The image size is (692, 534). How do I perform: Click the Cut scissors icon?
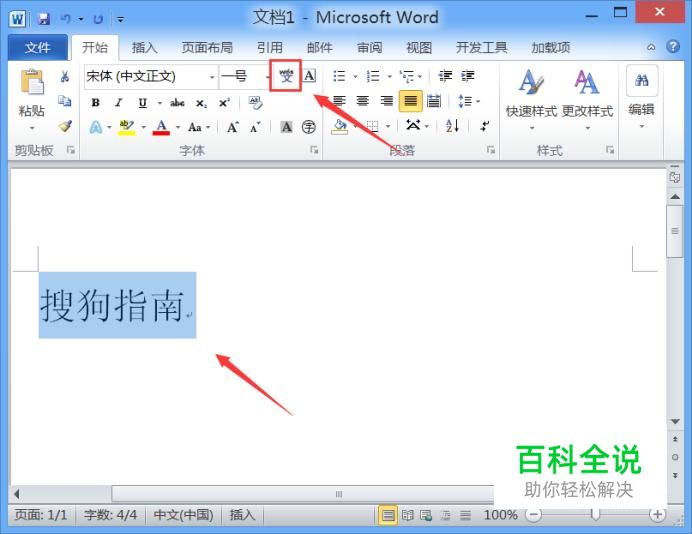[65, 76]
